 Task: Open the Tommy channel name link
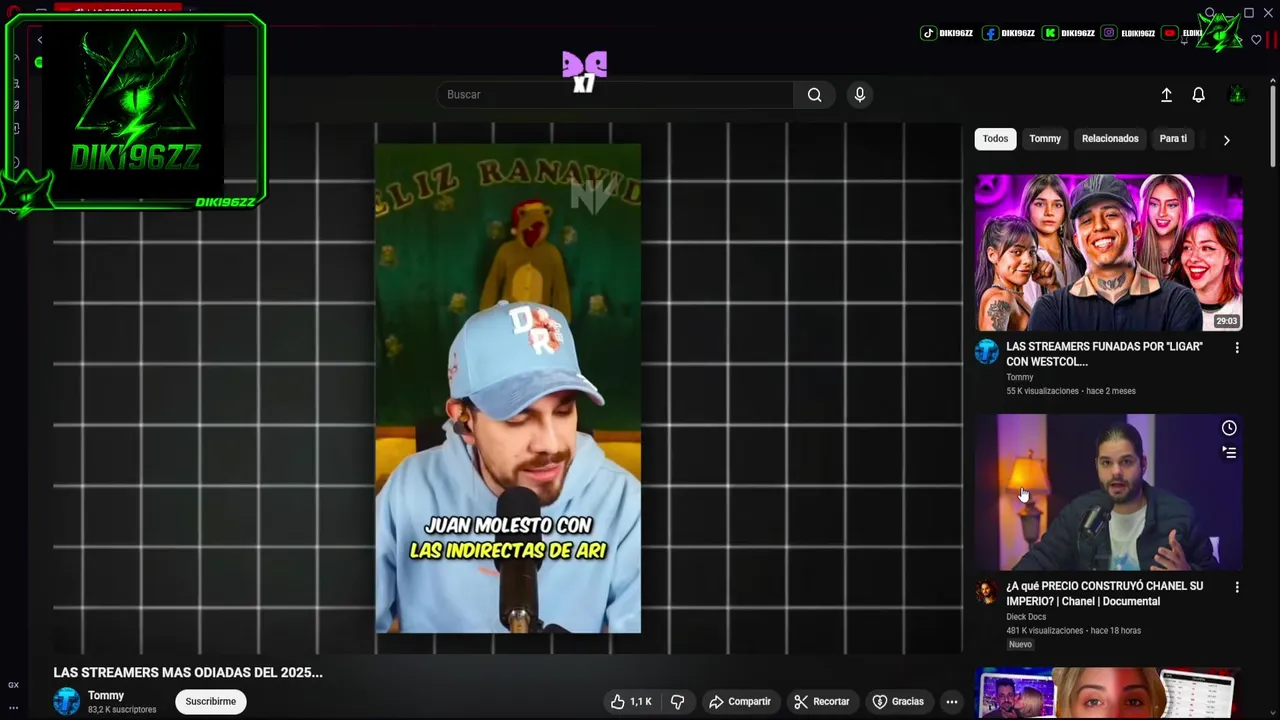pyautogui.click(x=106, y=695)
